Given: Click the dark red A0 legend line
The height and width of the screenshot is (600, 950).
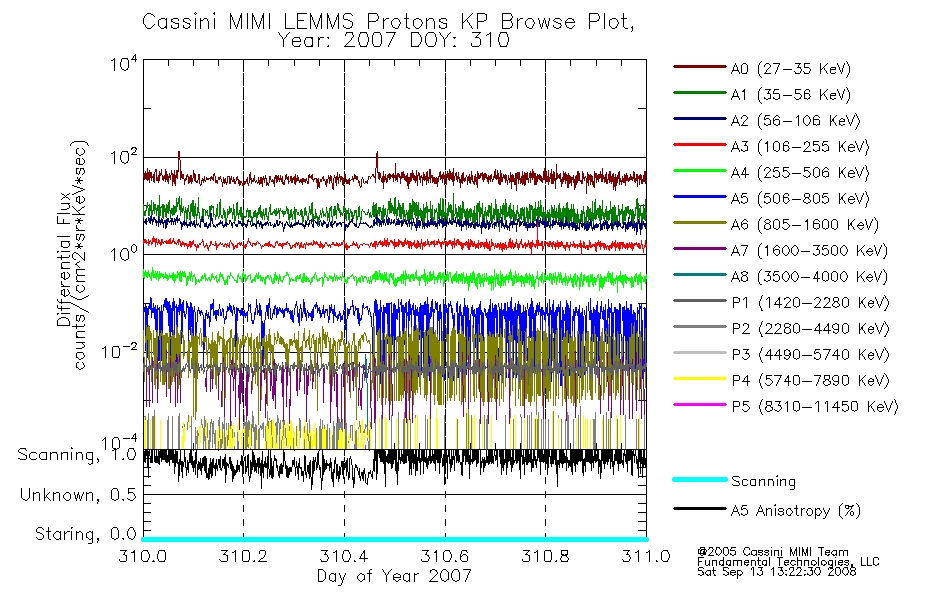Looking at the screenshot, I should (x=700, y=67).
